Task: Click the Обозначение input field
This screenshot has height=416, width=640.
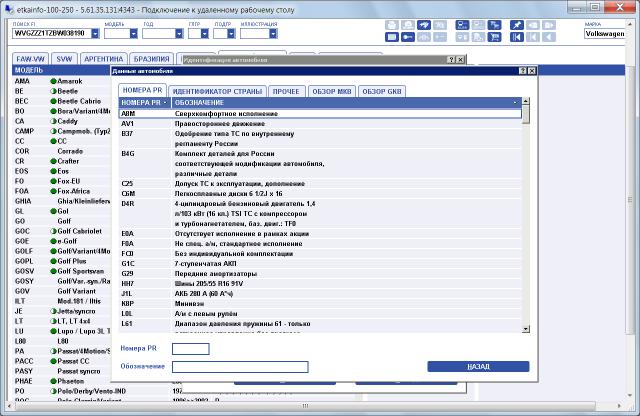Action: [240, 367]
